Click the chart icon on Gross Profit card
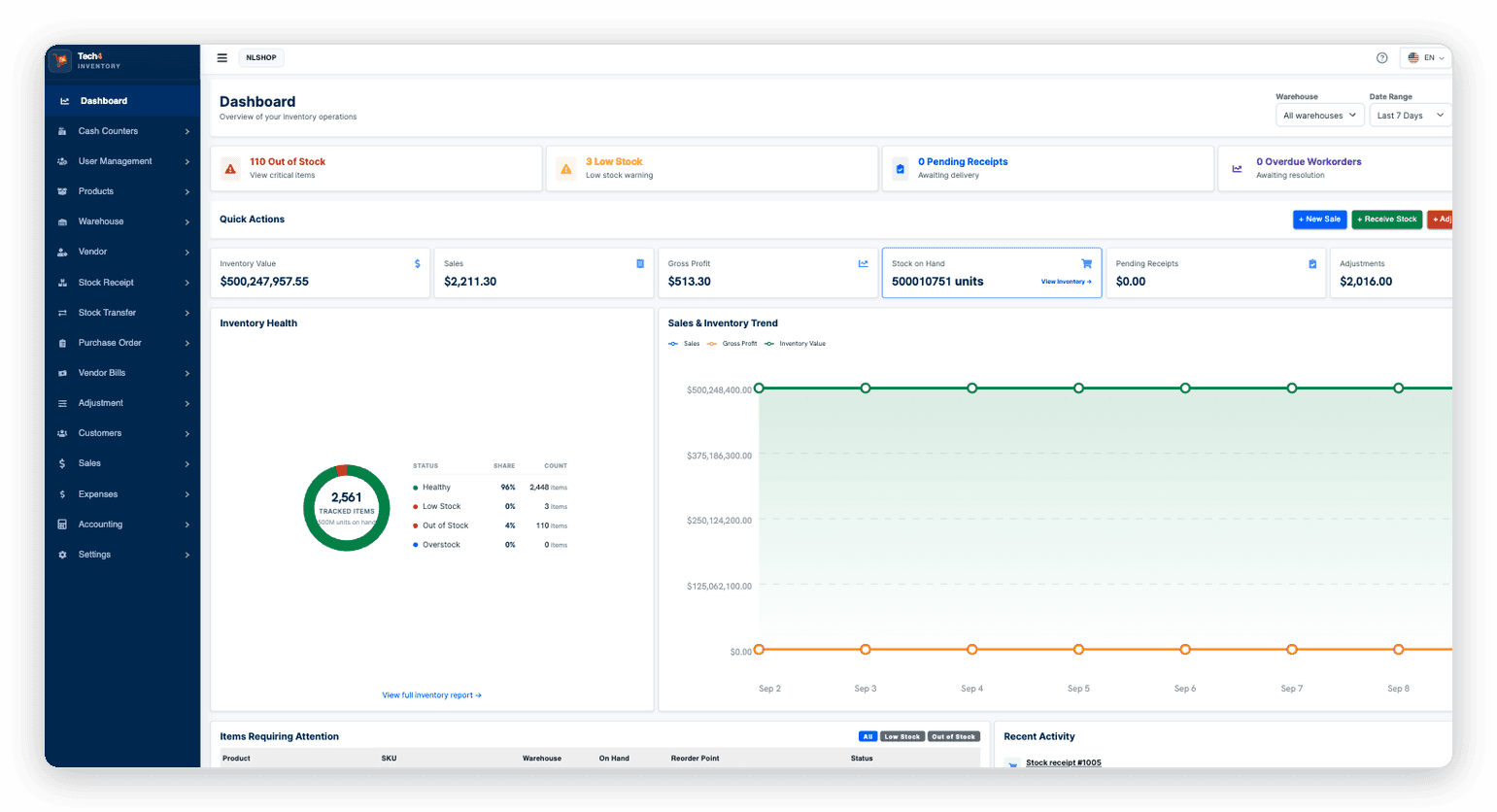This screenshot has width=1497, height=812. coord(864,263)
